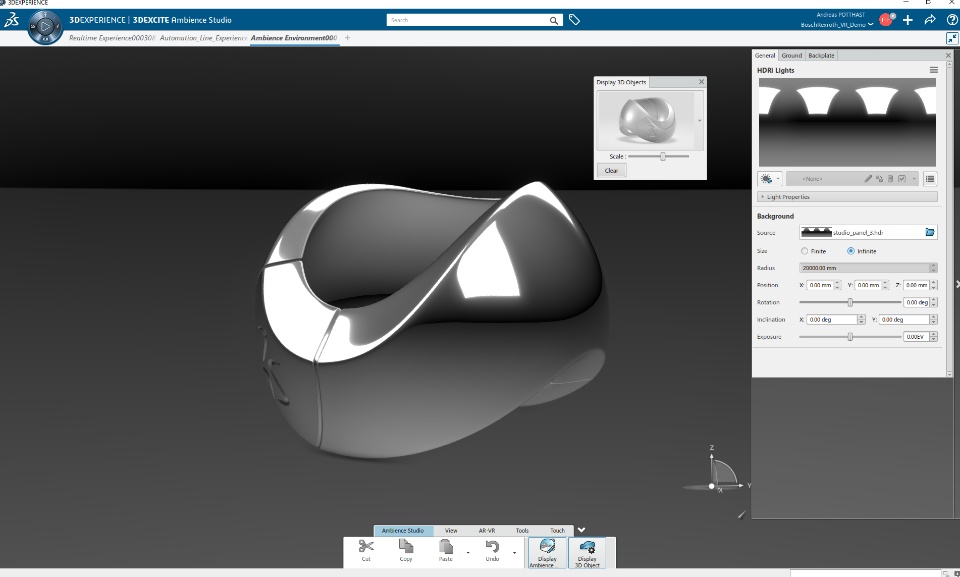This screenshot has height=577, width=960.
Task: Open the lights list icon
Action: click(x=930, y=179)
